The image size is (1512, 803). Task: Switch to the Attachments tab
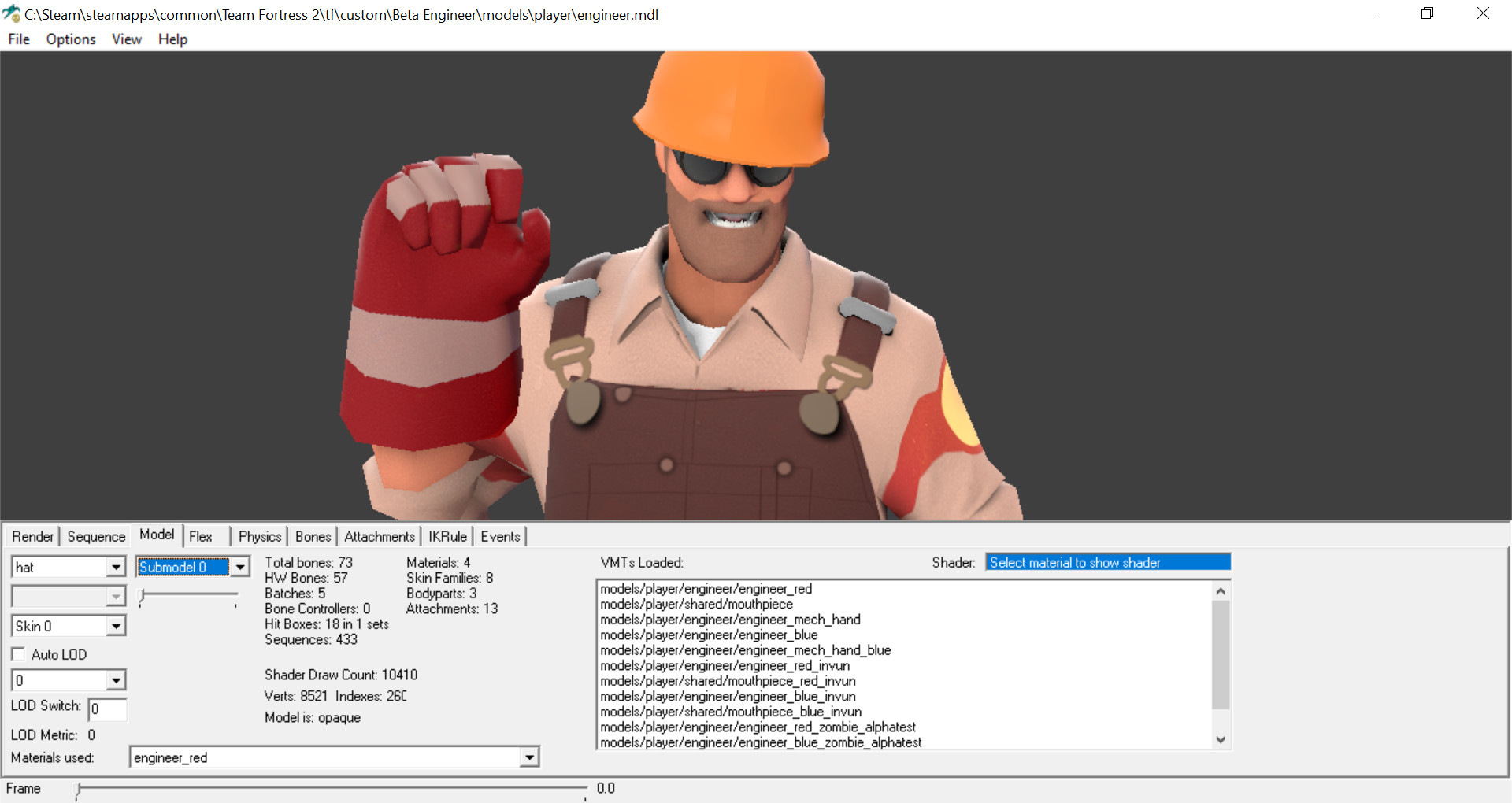pos(379,536)
